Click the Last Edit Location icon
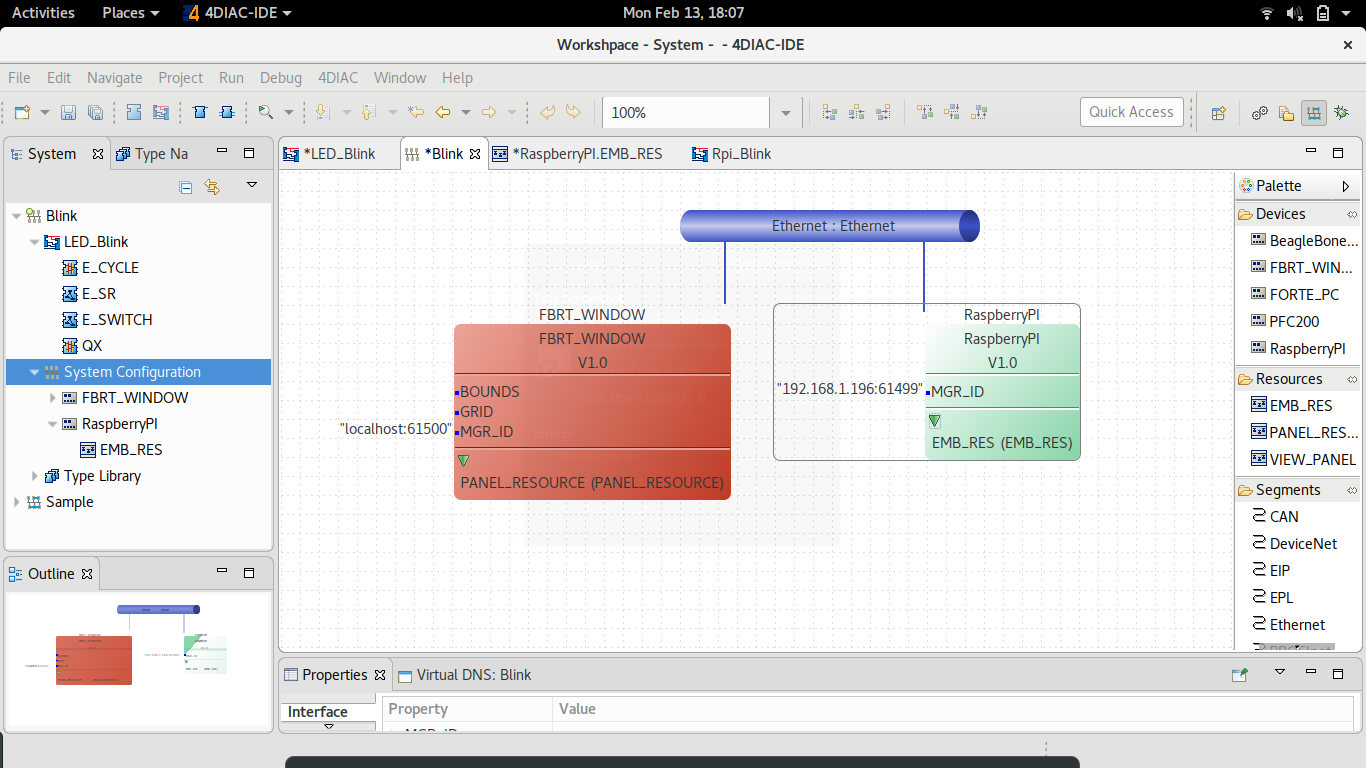Screen dimensions: 1366x768 pos(416,113)
